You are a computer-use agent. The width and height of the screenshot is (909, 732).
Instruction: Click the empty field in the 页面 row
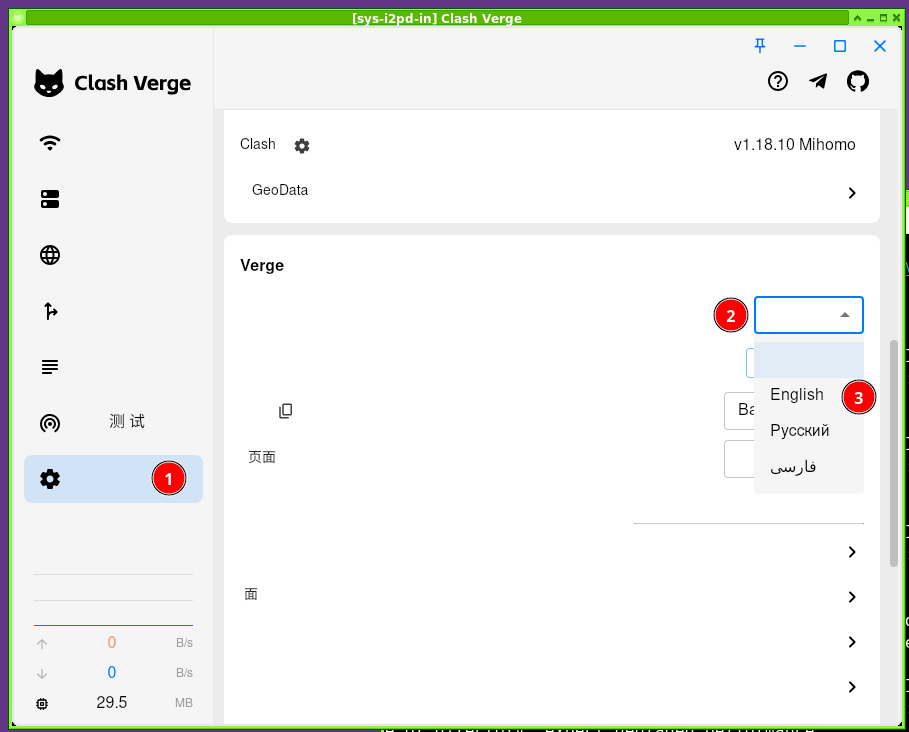pos(739,459)
